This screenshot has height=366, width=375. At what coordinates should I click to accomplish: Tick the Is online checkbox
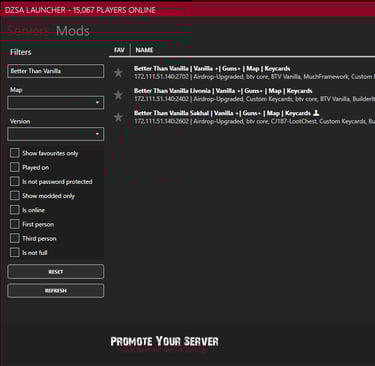coord(14,210)
